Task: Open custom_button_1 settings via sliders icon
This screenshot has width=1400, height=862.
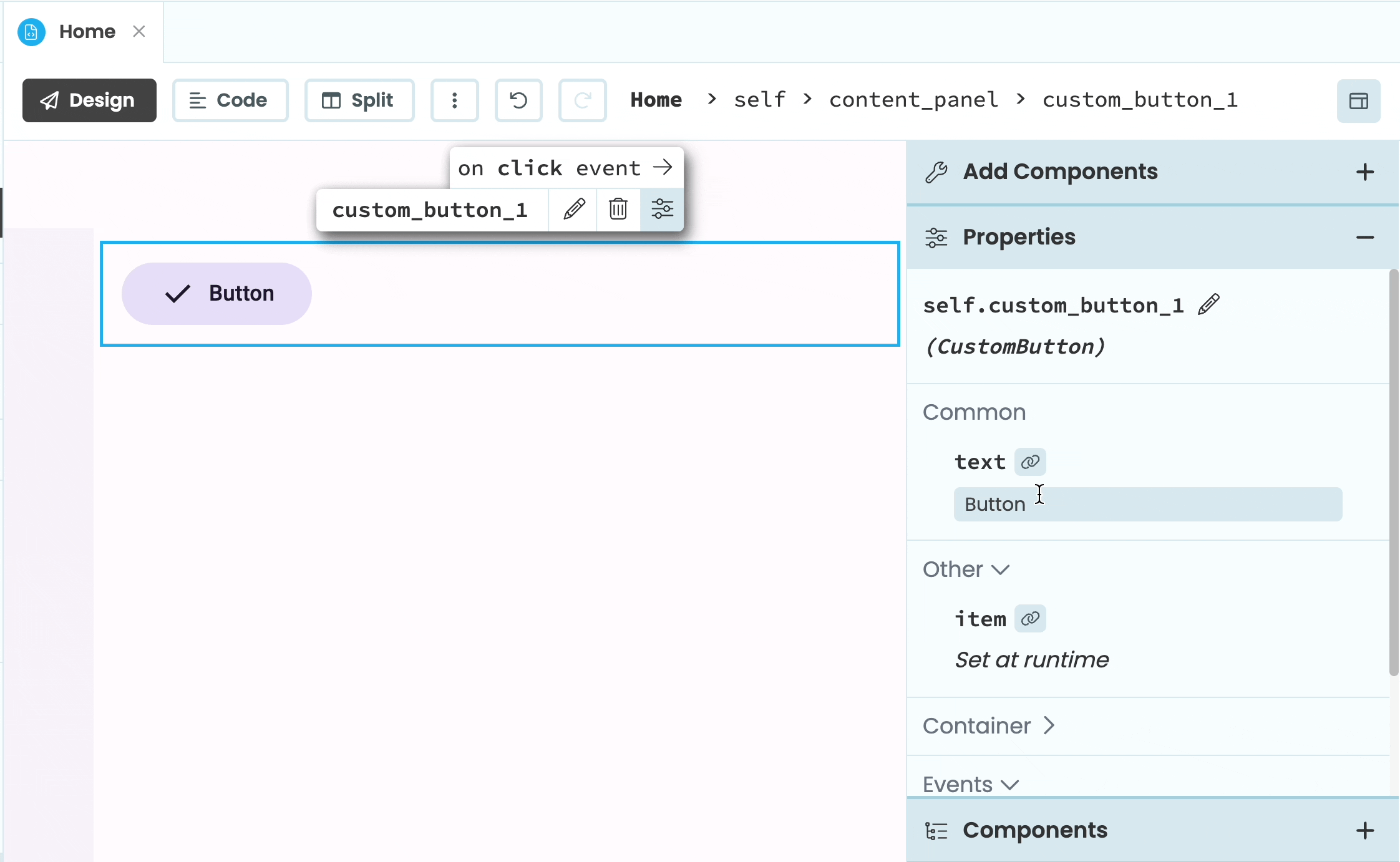Action: click(663, 210)
